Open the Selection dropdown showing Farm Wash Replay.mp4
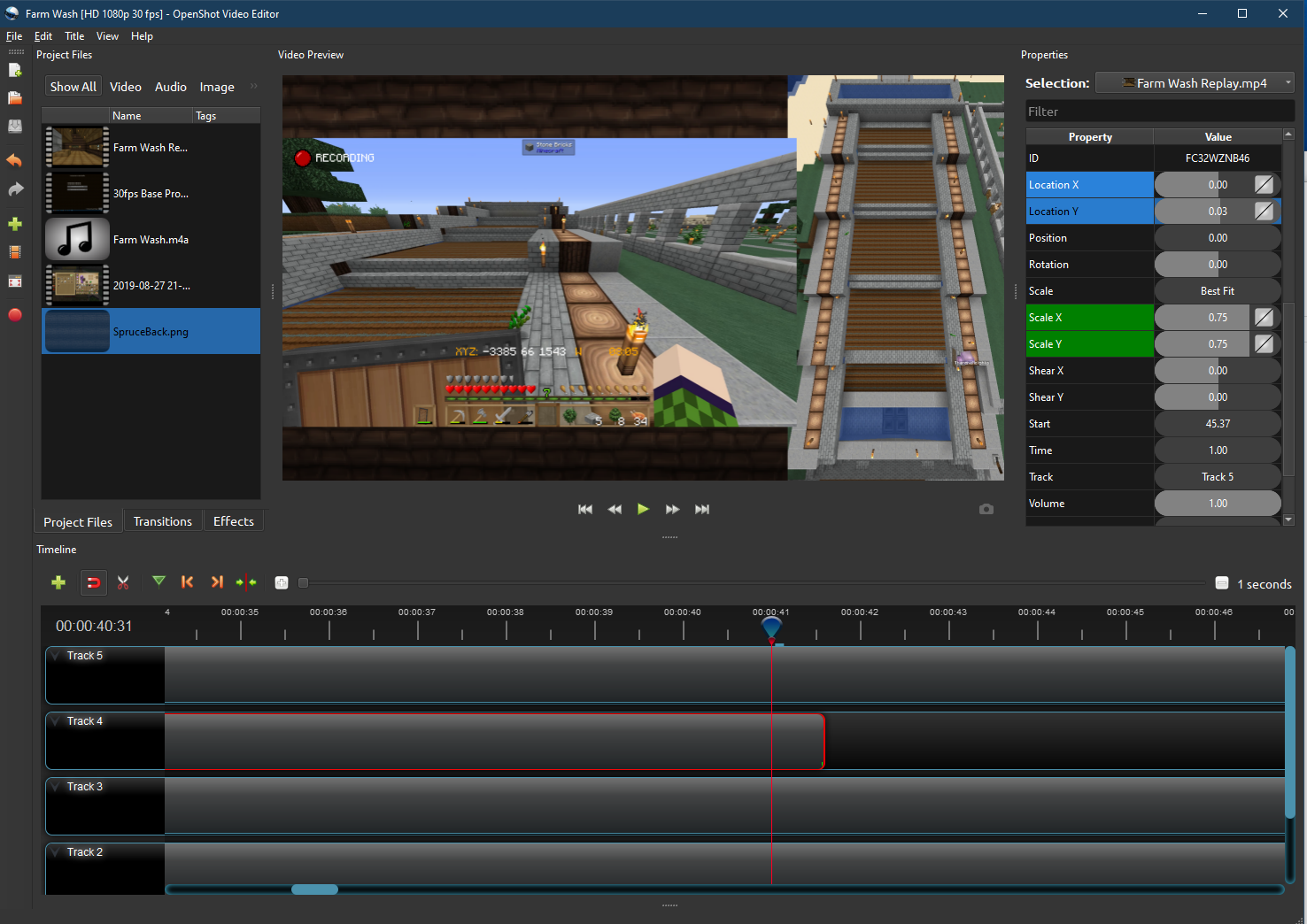Image resolution: width=1307 pixels, height=924 pixels. click(1195, 83)
